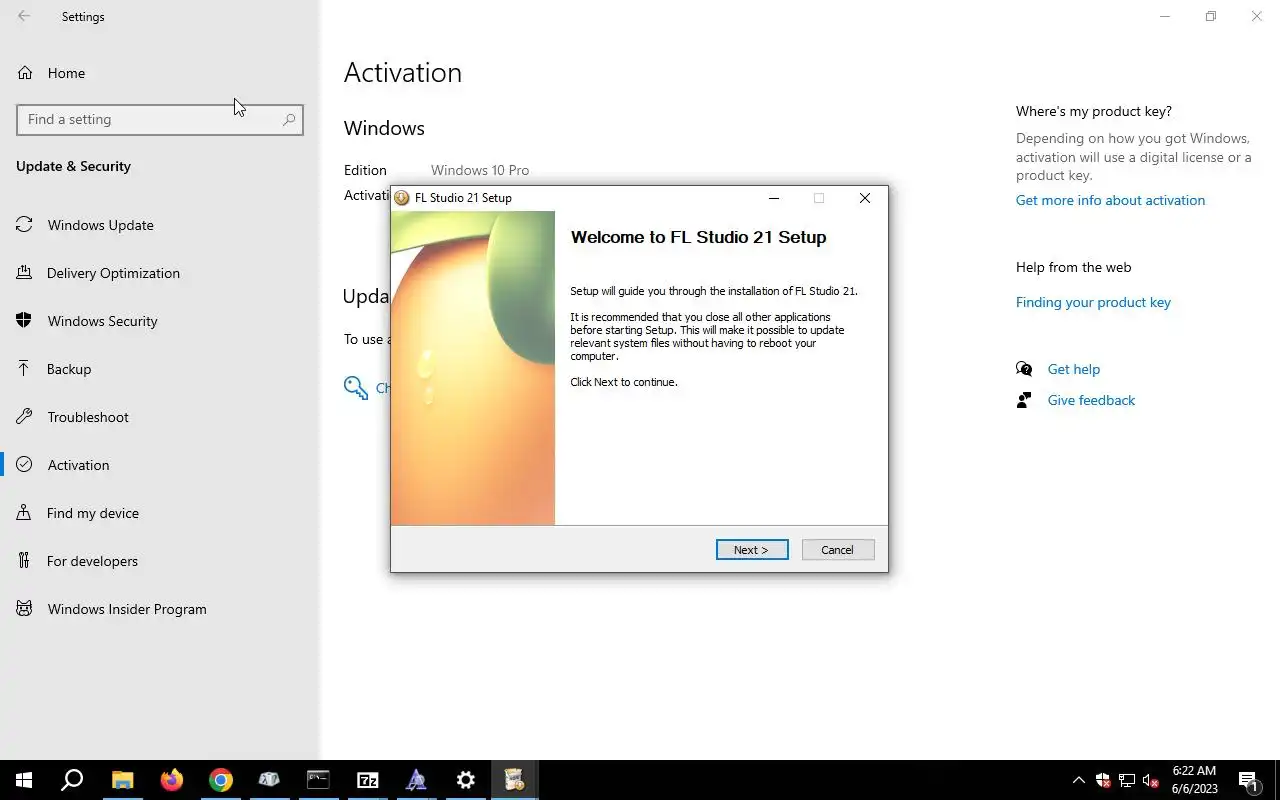Open Get more info about activation link
Viewport: 1280px width, 800px height.
point(1110,200)
